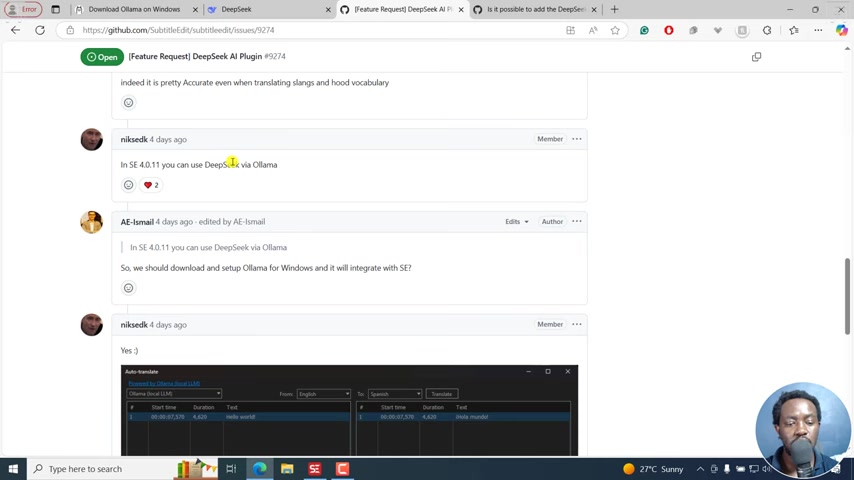This screenshot has width=854, height=480.
Task: Show hidden system tray icons
Action: [x=700, y=469]
